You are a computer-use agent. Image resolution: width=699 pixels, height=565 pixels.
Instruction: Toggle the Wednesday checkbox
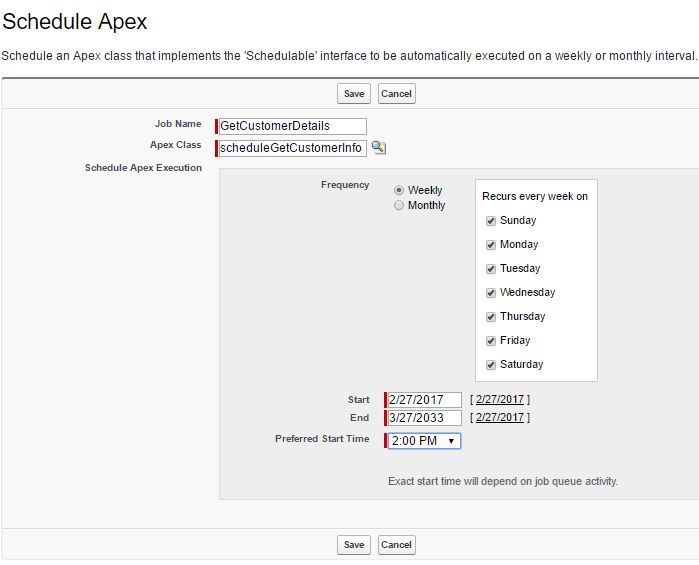click(x=491, y=293)
